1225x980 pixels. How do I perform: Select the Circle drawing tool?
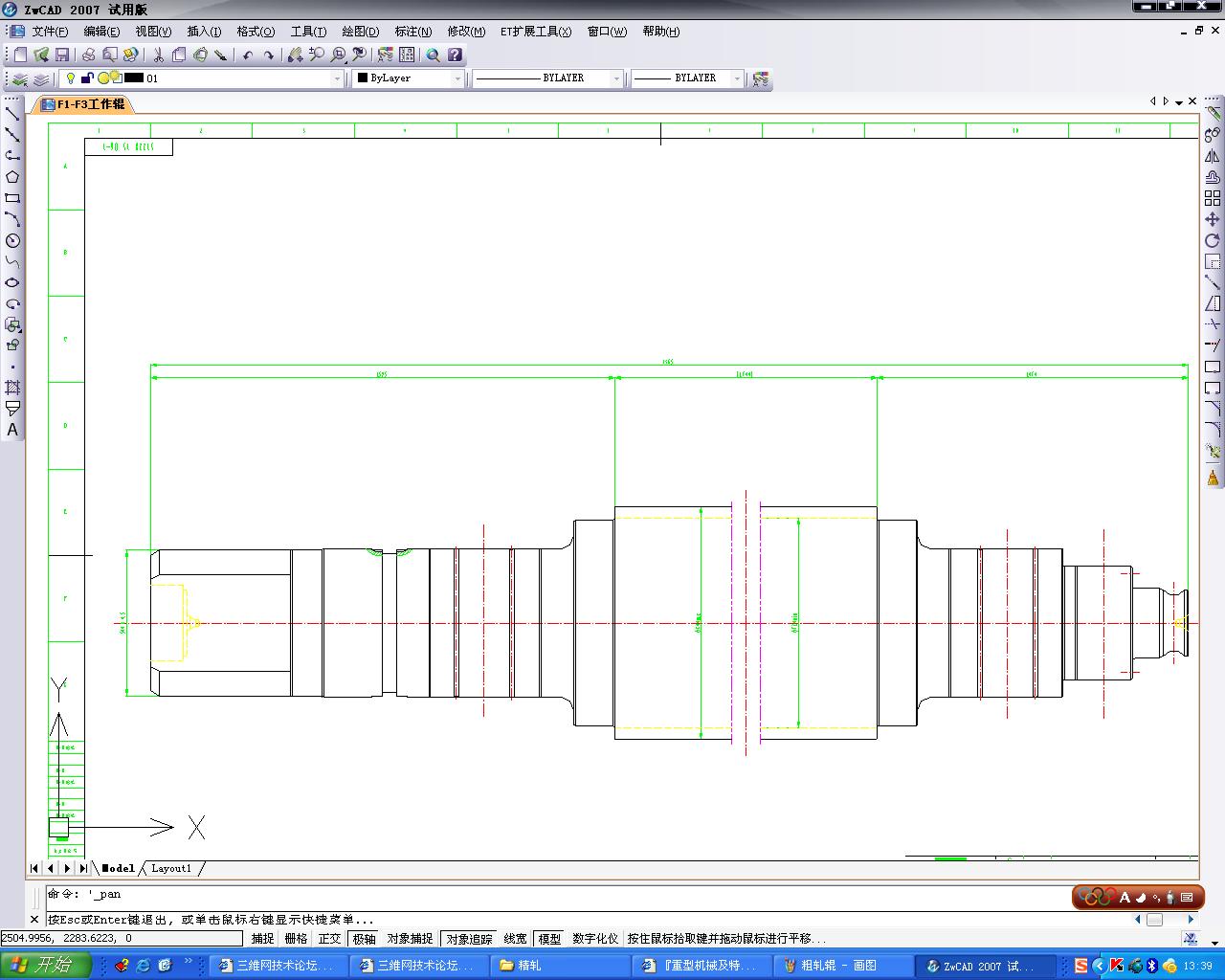tap(12, 240)
